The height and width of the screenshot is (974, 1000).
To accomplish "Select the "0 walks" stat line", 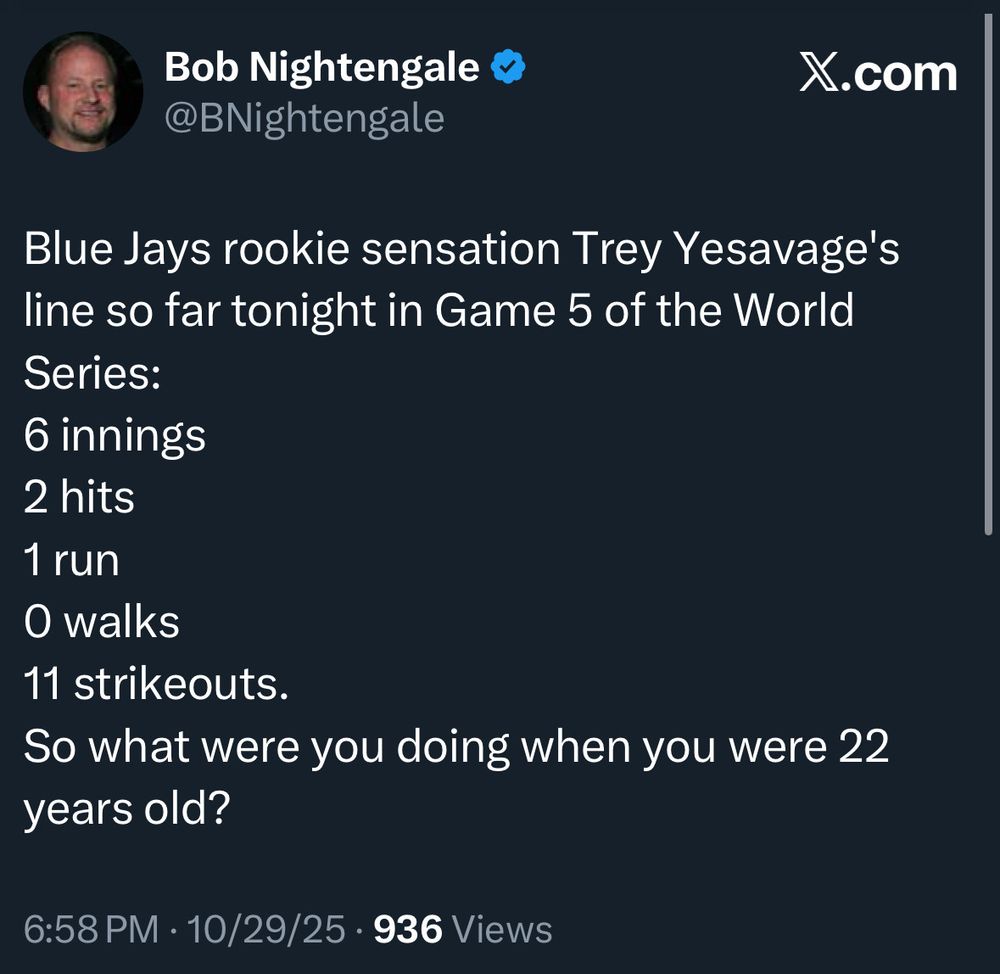I will pos(102,622).
